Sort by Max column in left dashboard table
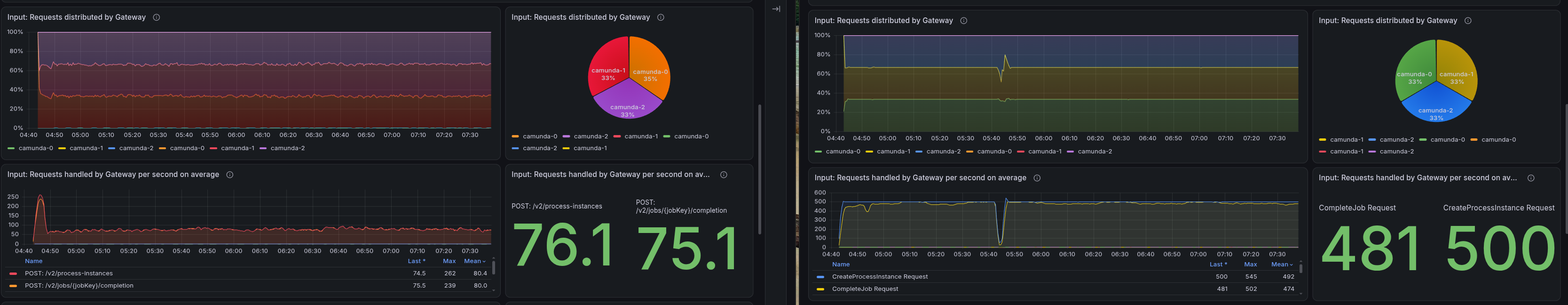Screen dimensions: 1568x305 [x=449, y=261]
